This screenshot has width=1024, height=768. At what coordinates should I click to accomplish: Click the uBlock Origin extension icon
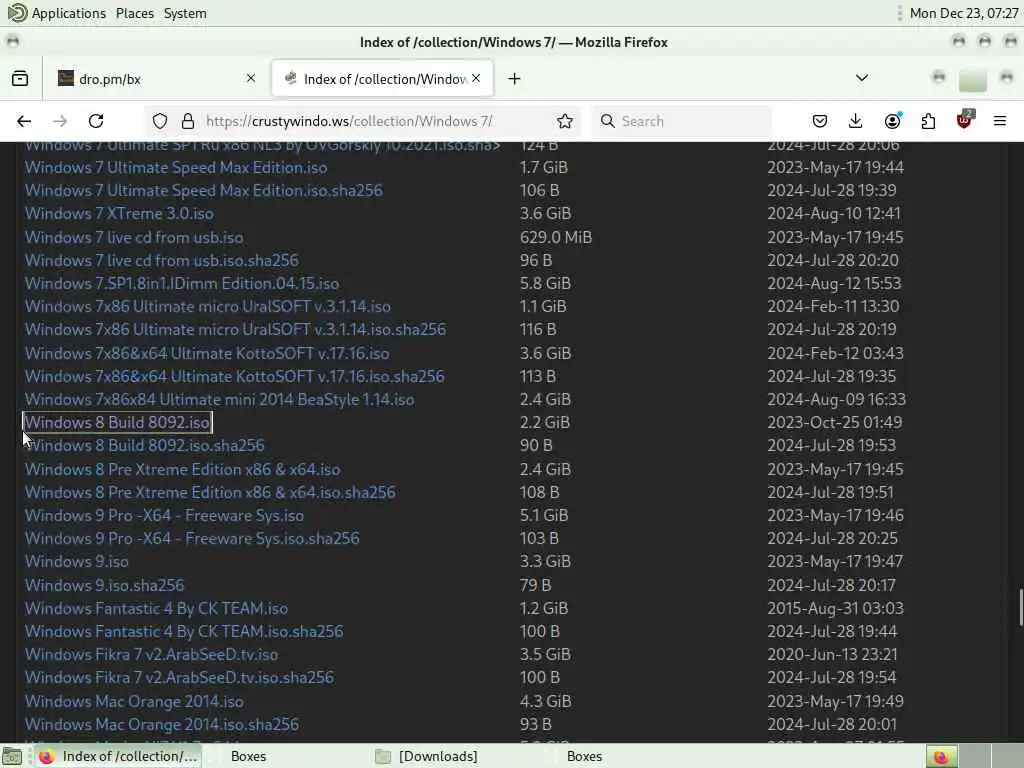(x=965, y=121)
